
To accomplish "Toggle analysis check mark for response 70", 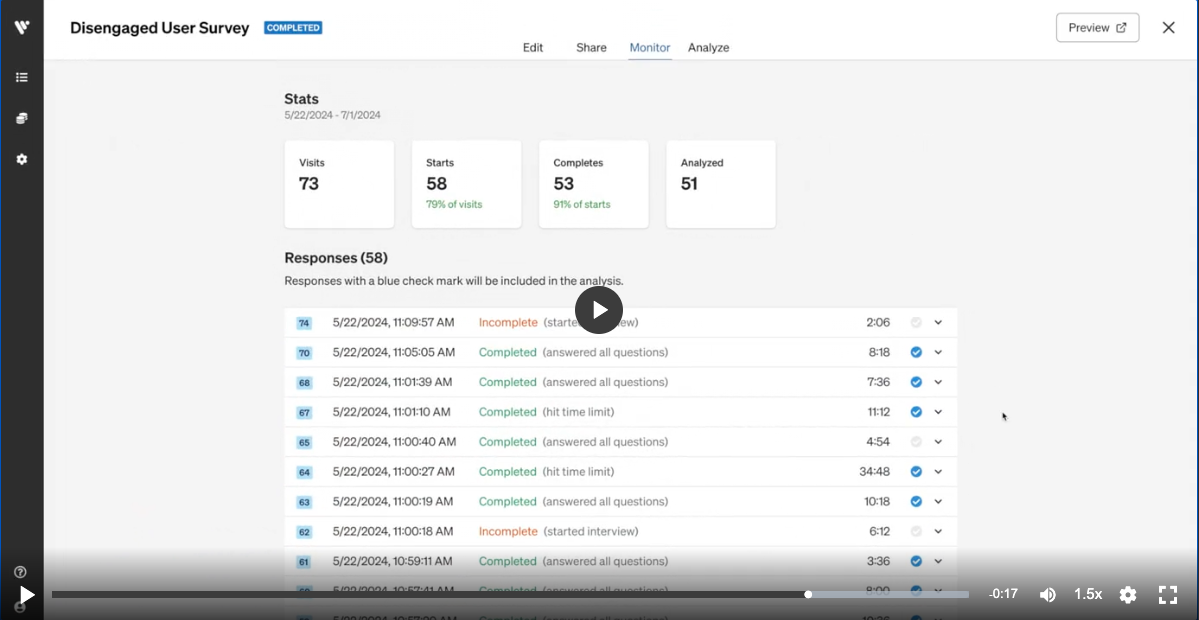I will pyautogui.click(x=916, y=352).
